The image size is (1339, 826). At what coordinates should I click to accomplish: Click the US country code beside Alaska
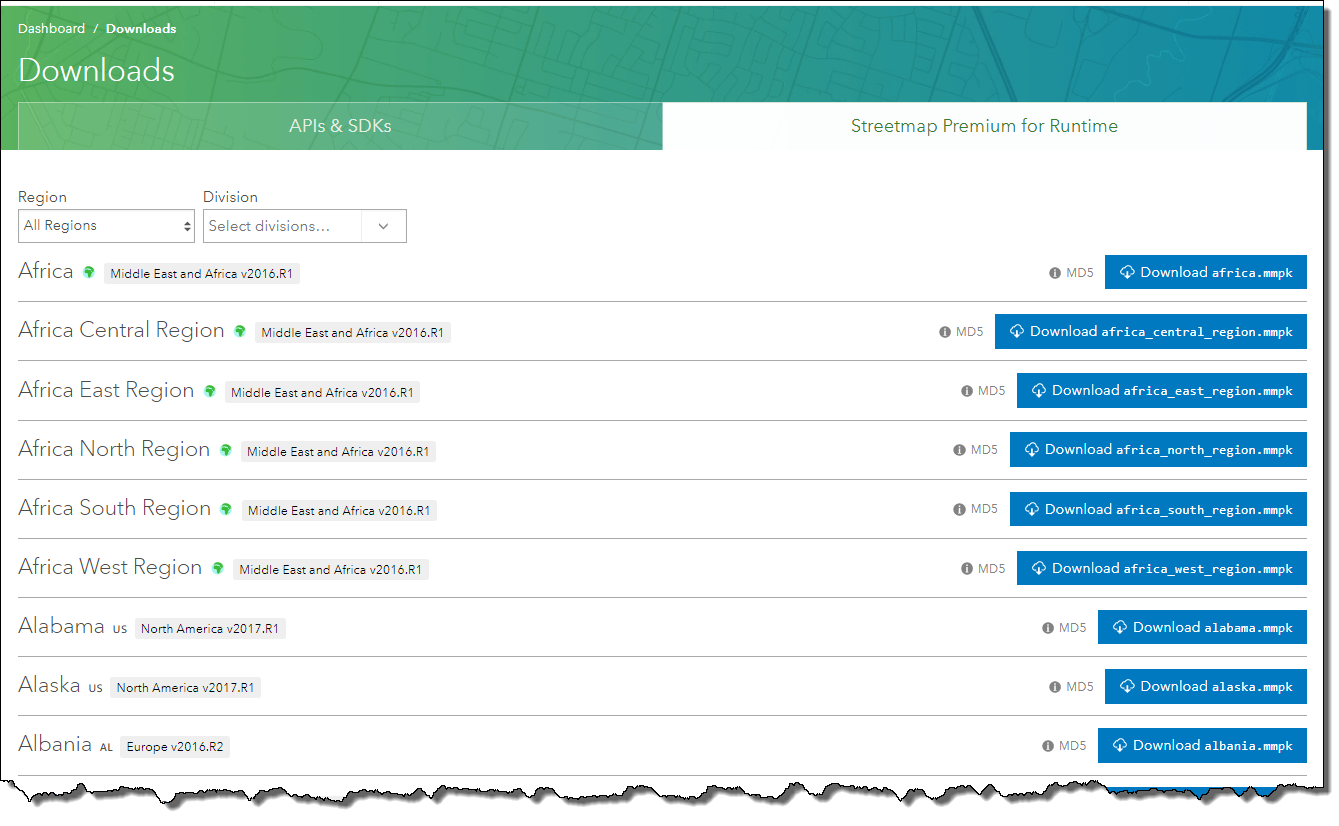tap(96, 688)
